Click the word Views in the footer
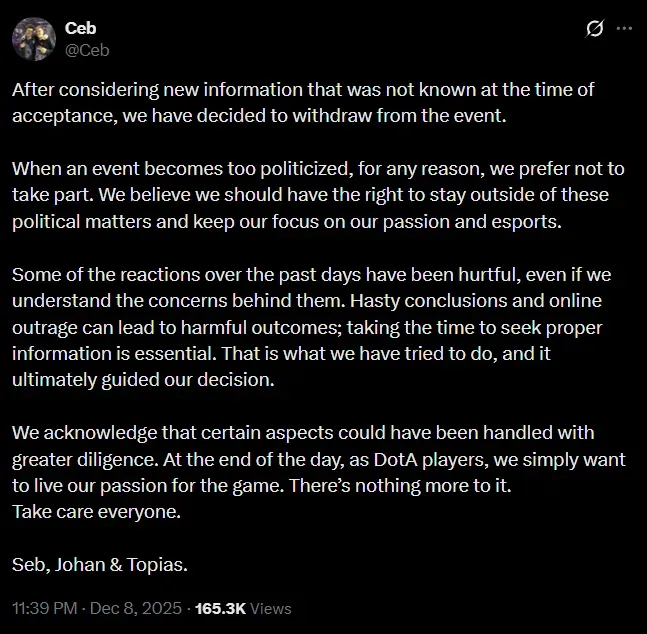Image resolution: width=647 pixels, height=634 pixels. point(273,608)
